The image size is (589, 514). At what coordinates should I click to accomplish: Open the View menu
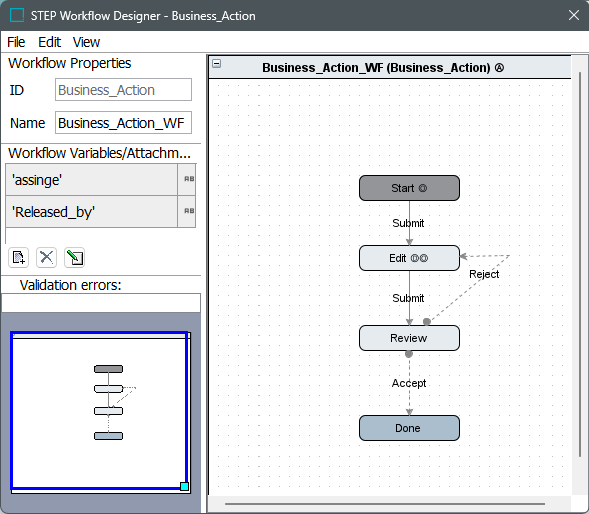(86, 42)
